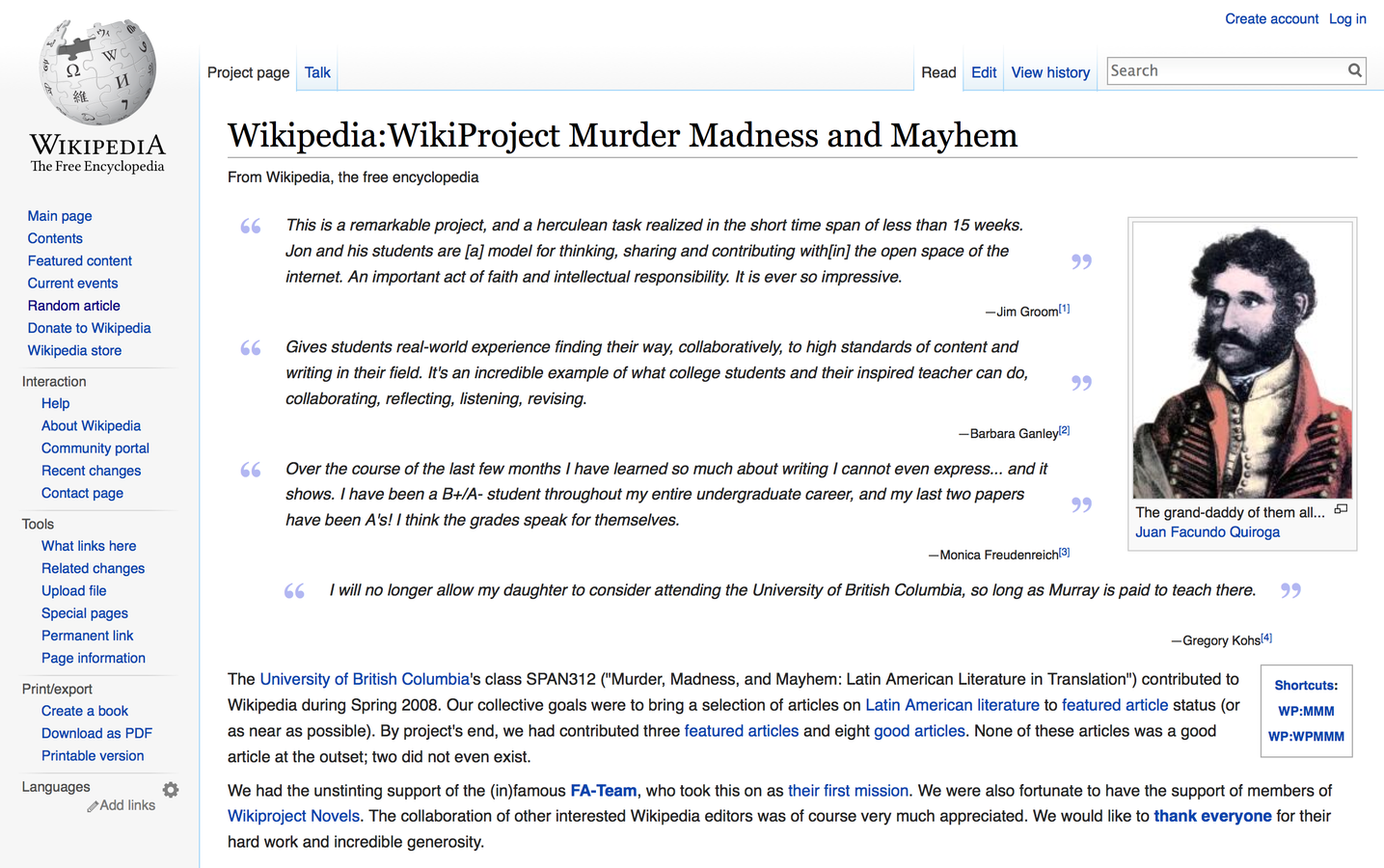Open Page information link
Viewport: 1384px width, 868px height.
(x=94, y=658)
